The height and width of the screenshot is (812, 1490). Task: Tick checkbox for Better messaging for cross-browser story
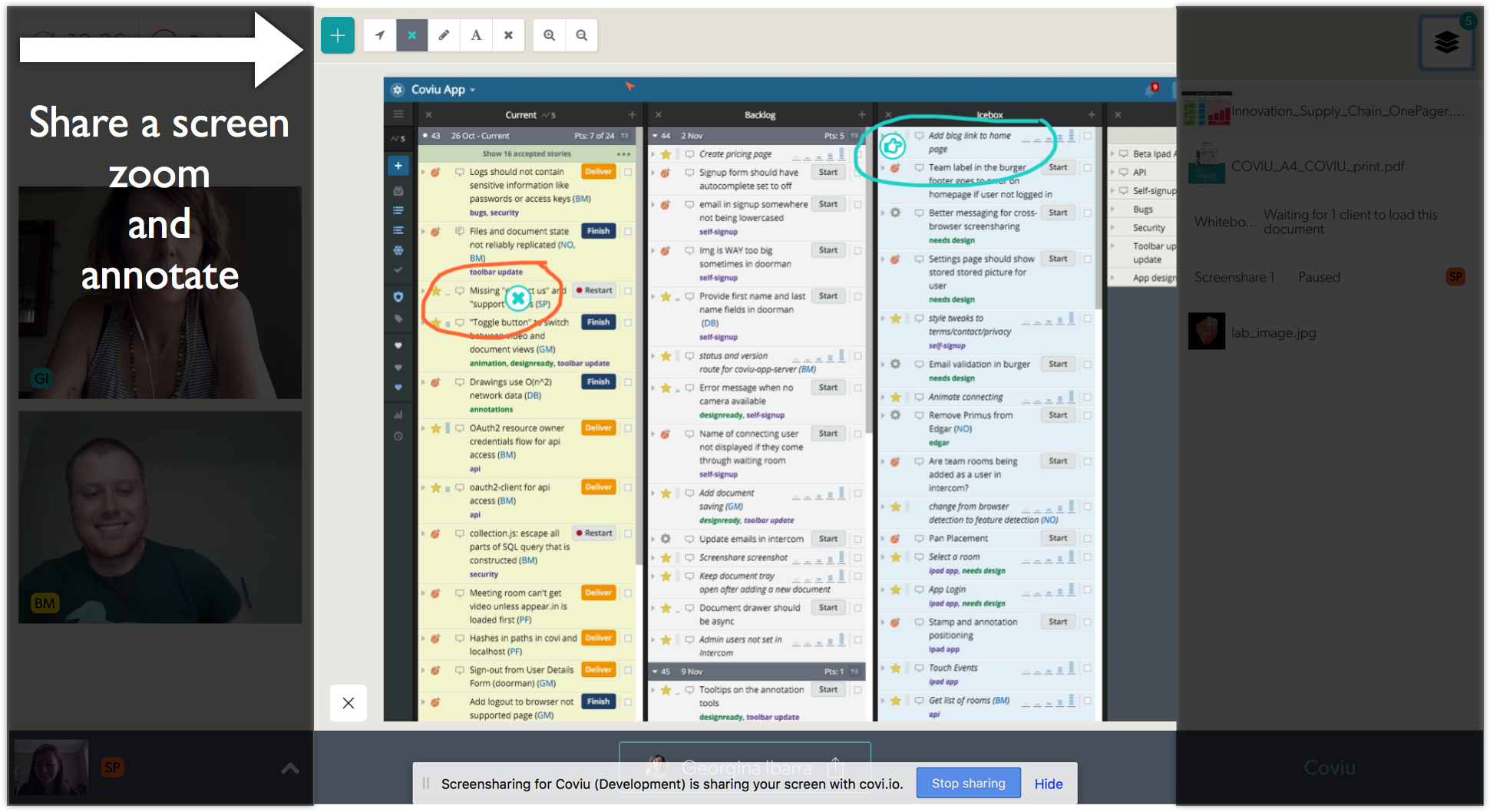[x=1087, y=213]
